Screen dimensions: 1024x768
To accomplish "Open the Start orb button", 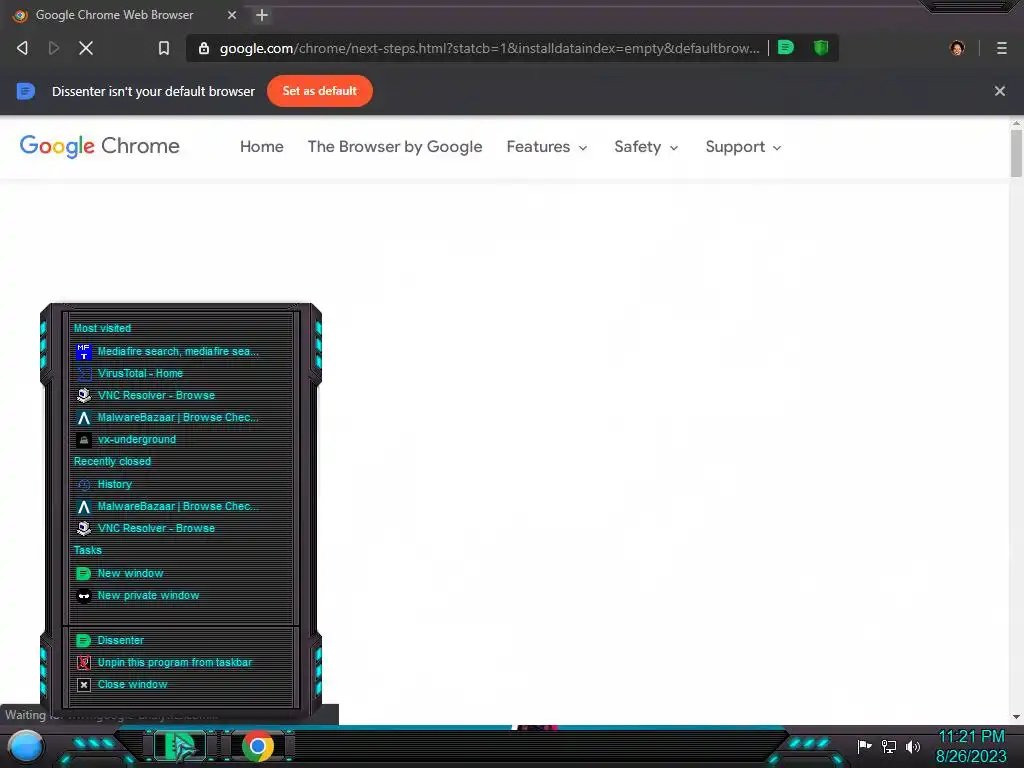I will point(25,746).
